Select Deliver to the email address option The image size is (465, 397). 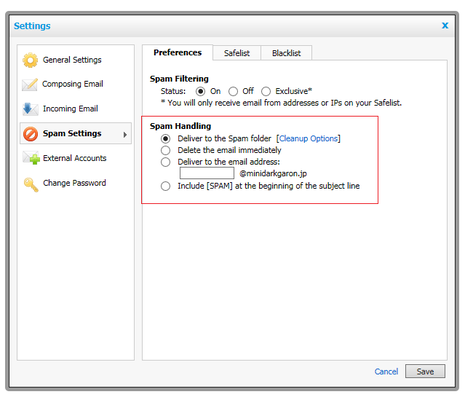(165, 162)
